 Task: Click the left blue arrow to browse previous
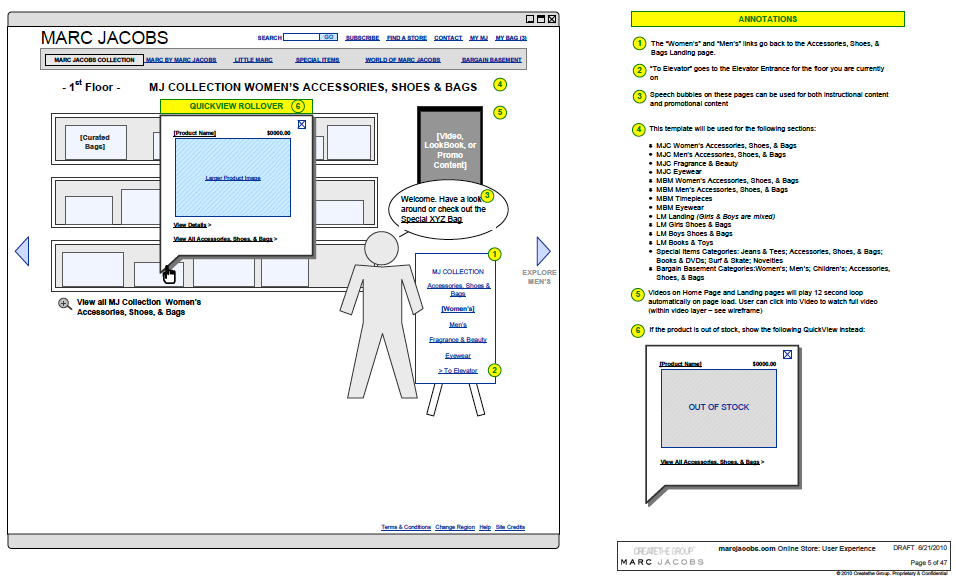pyautogui.click(x=22, y=251)
